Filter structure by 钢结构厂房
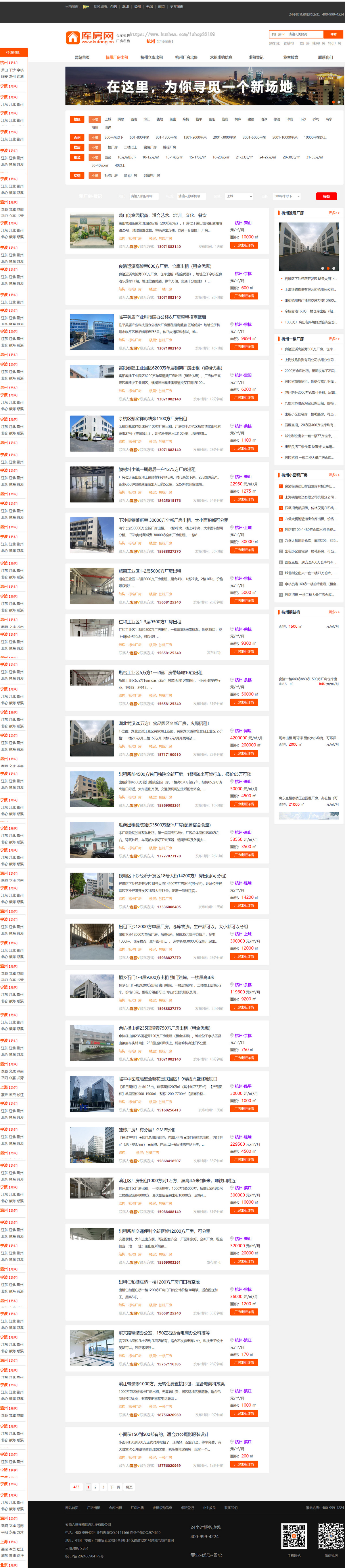This screenshot has width=345, height=1568. [x=152, y=175]
